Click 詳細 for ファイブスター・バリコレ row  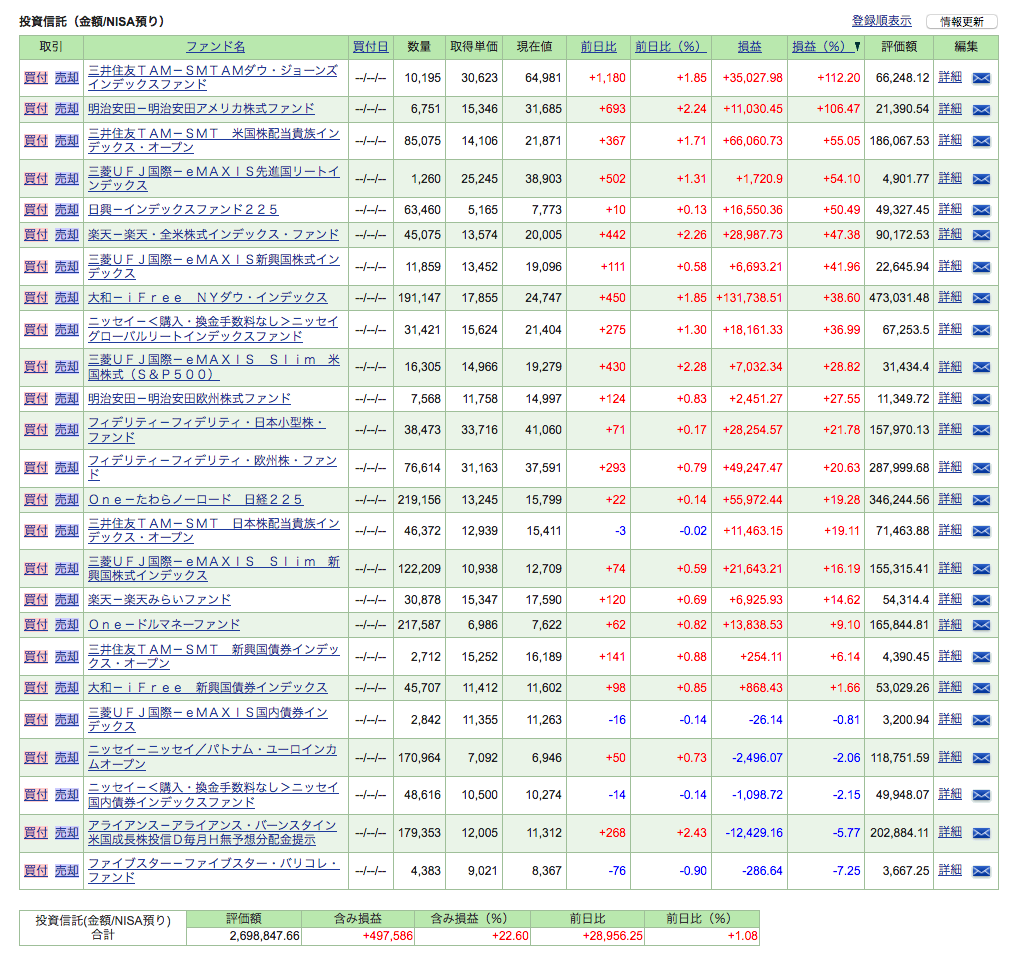pos(950,870)
